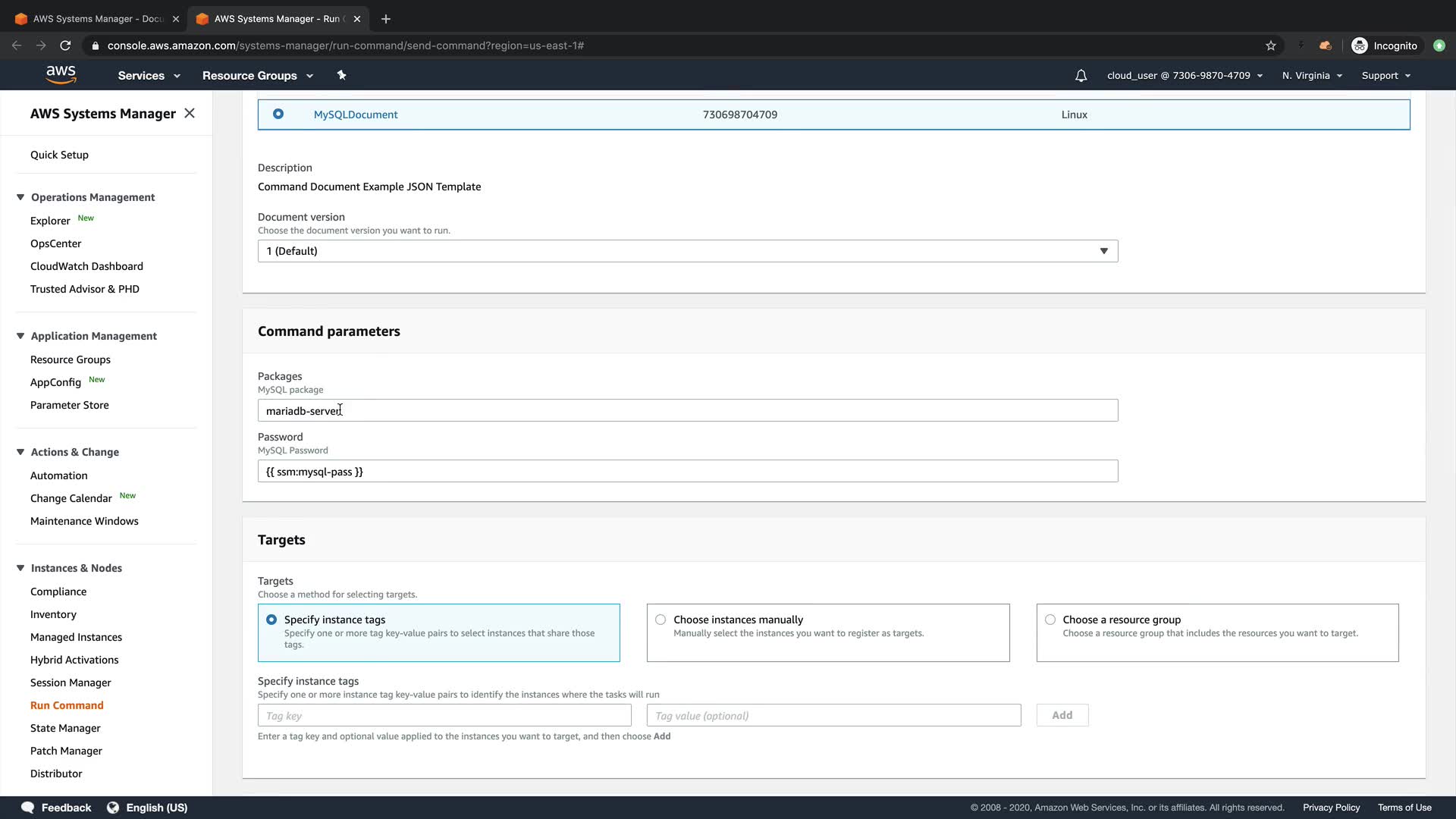
Task: Open the N. Virginia region menu
Action: click(1312, 76)
